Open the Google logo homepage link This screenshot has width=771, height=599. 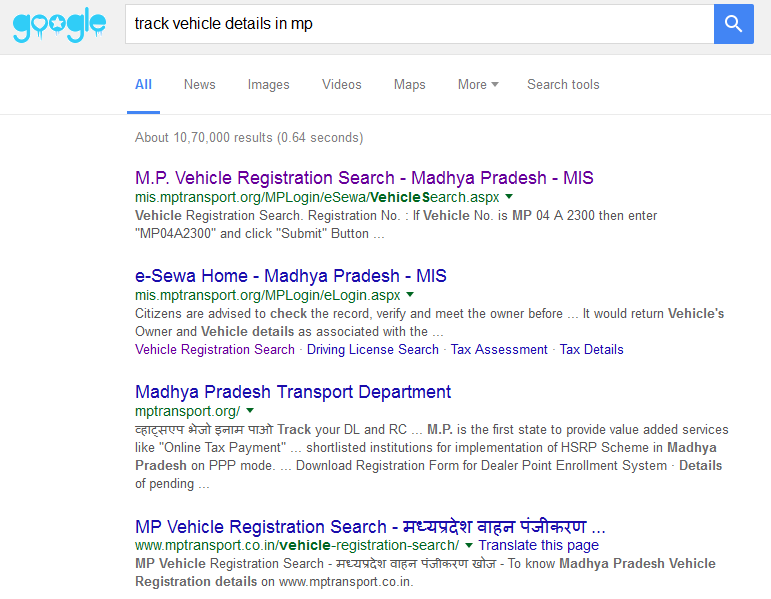(59, 25)
